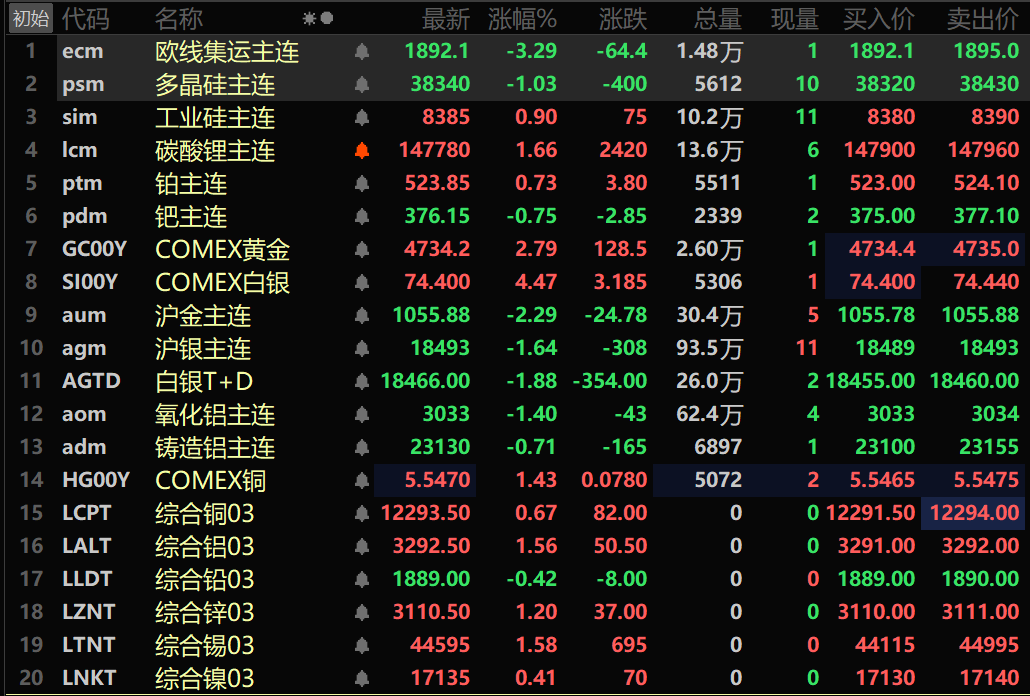Click the code agm

(84, 349)
